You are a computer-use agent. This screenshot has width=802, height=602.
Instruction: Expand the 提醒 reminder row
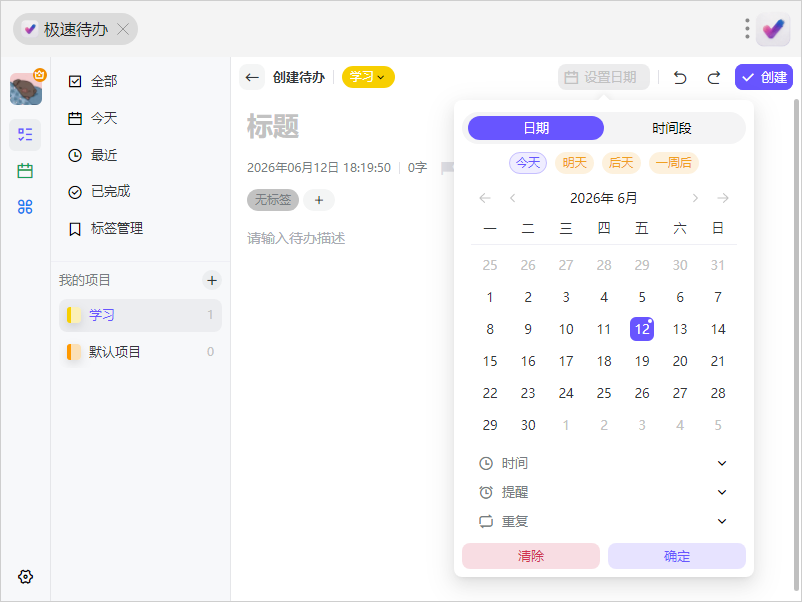click(x=604, y=492)
